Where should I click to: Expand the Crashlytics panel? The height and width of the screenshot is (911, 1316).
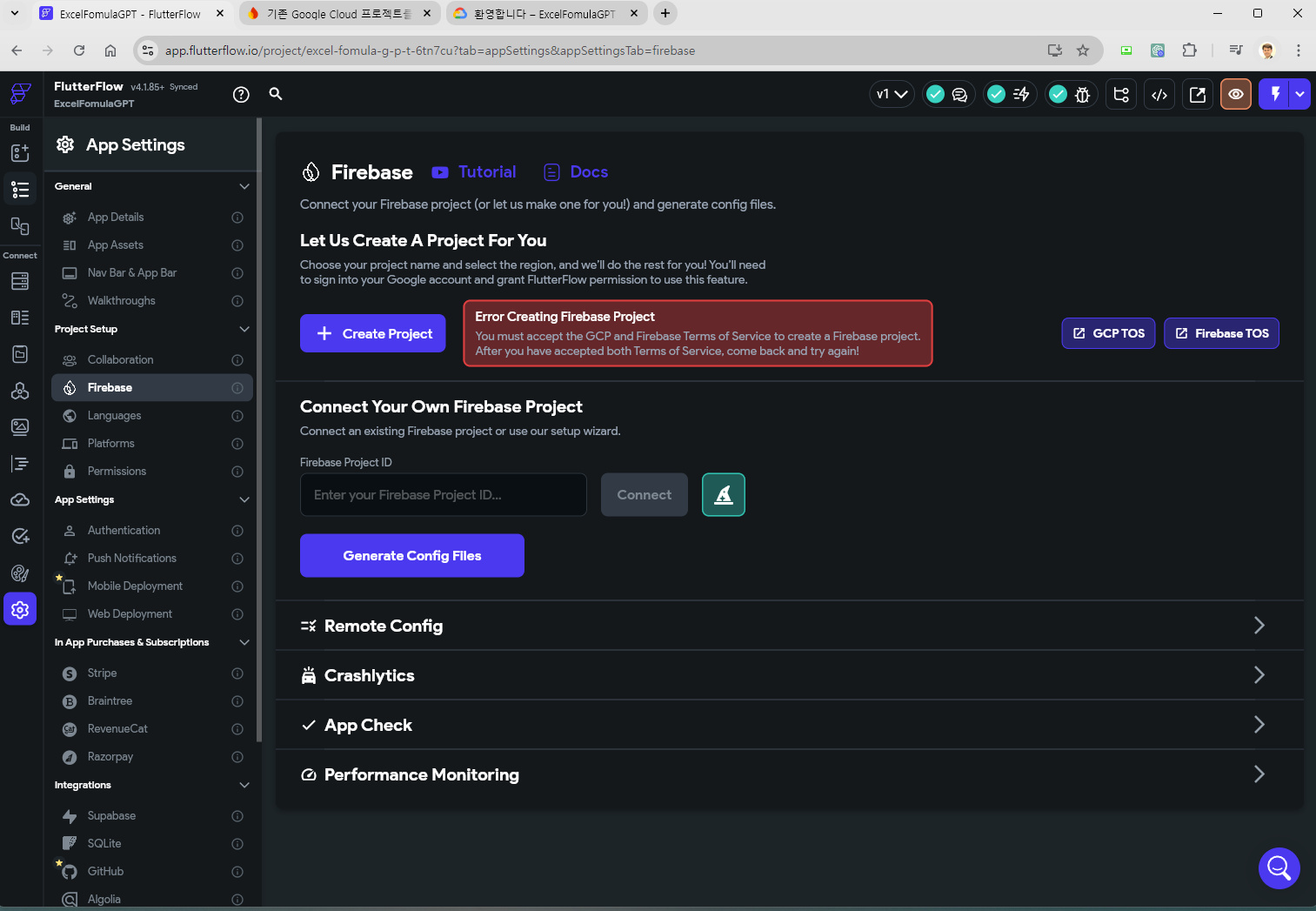[x=789, y=675]
